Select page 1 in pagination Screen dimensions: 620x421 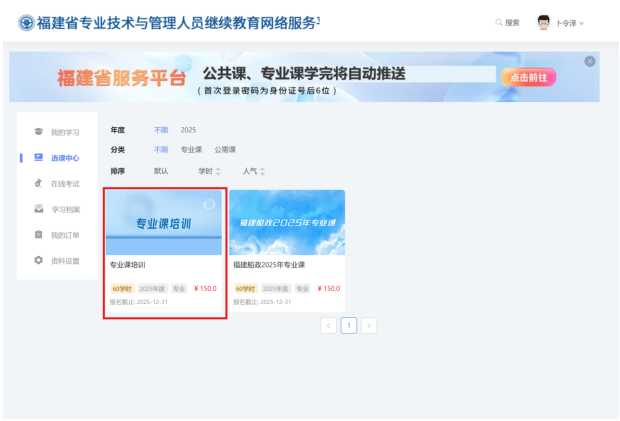click(349, 325)
